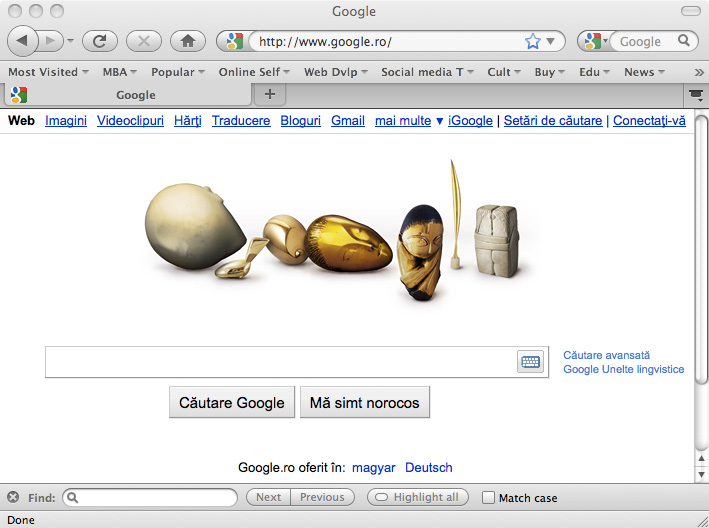Open the address bar history dropdown arrow
This screenshot has height=528, width=709.
tap(550, 41)
